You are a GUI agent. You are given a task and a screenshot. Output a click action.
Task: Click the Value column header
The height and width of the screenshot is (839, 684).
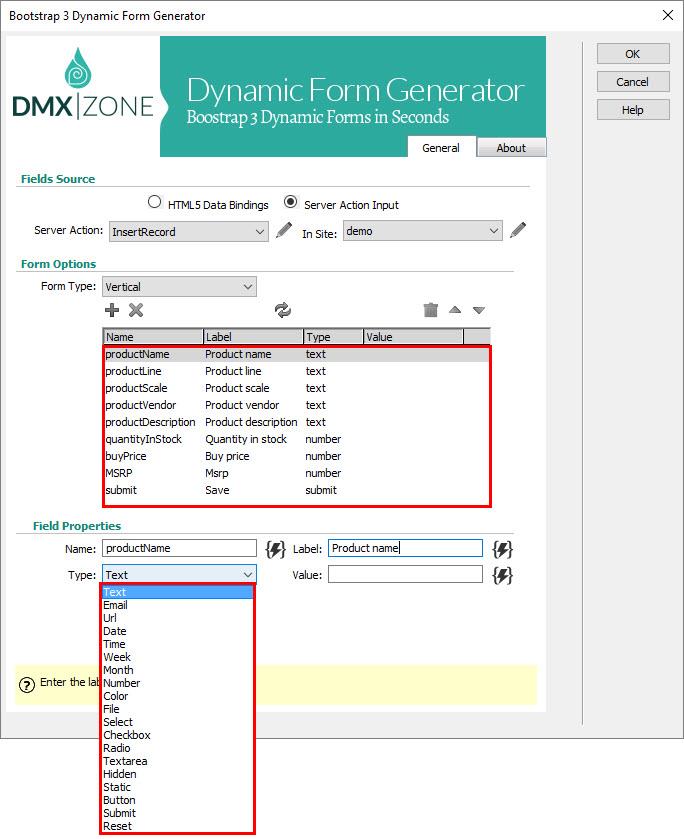click(x=413, y=337)
